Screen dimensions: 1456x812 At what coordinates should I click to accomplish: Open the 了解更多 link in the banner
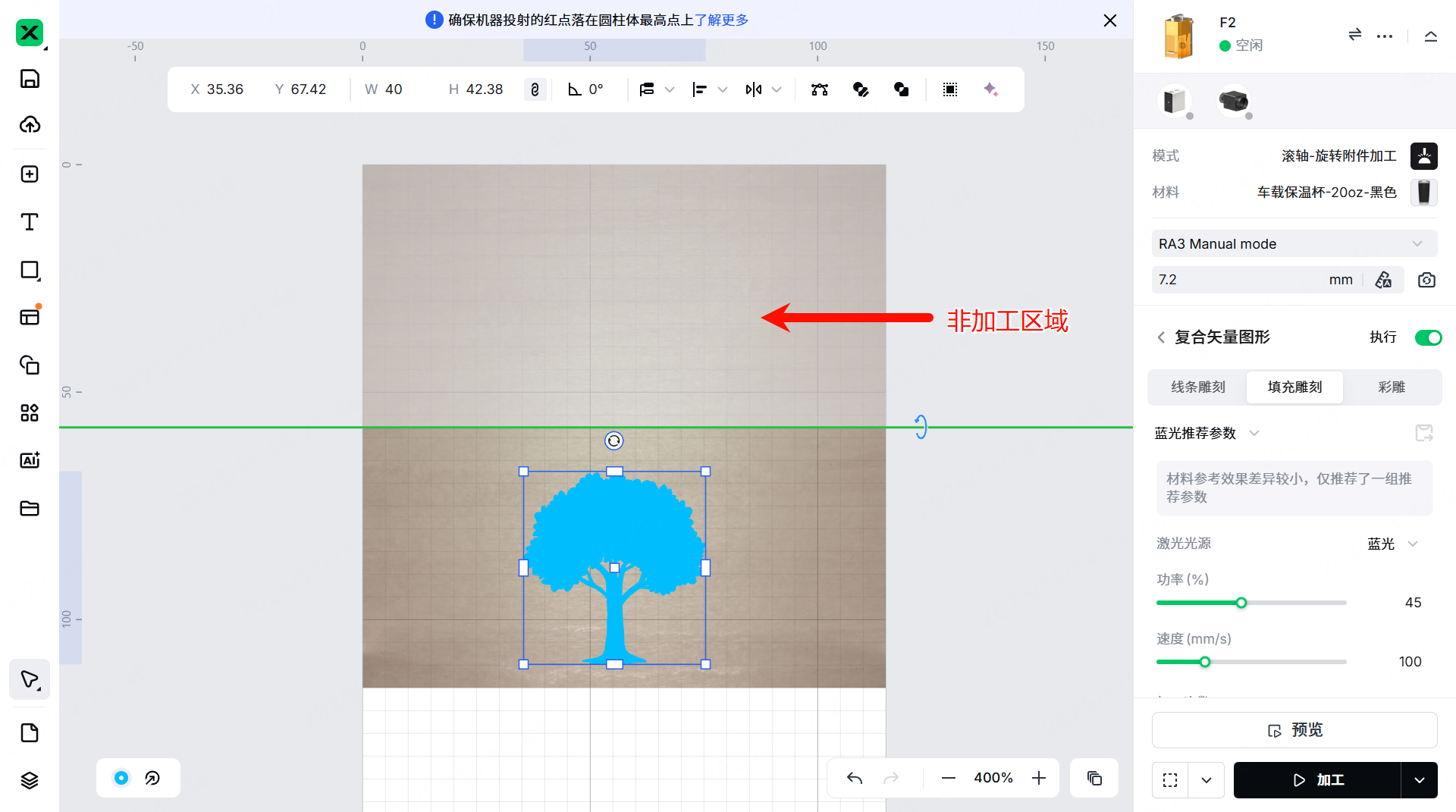[721, 20]
